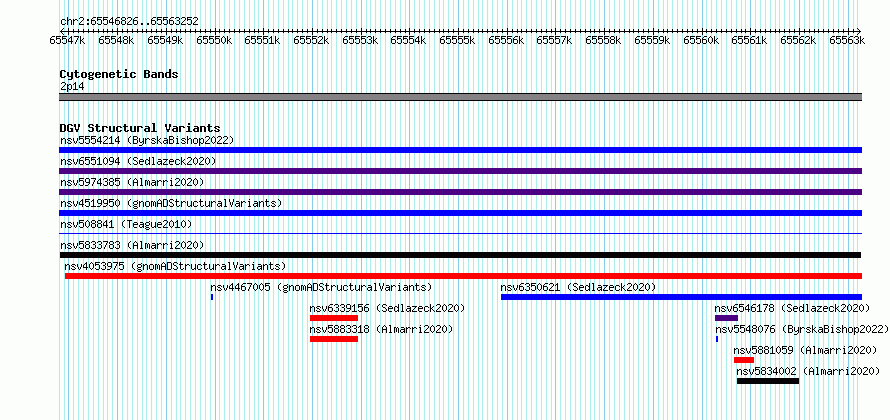890x420 pixels.
Task: Open nsv4467005 (gnomADStructuralVariants) label
Action: (x=321, y=287)
